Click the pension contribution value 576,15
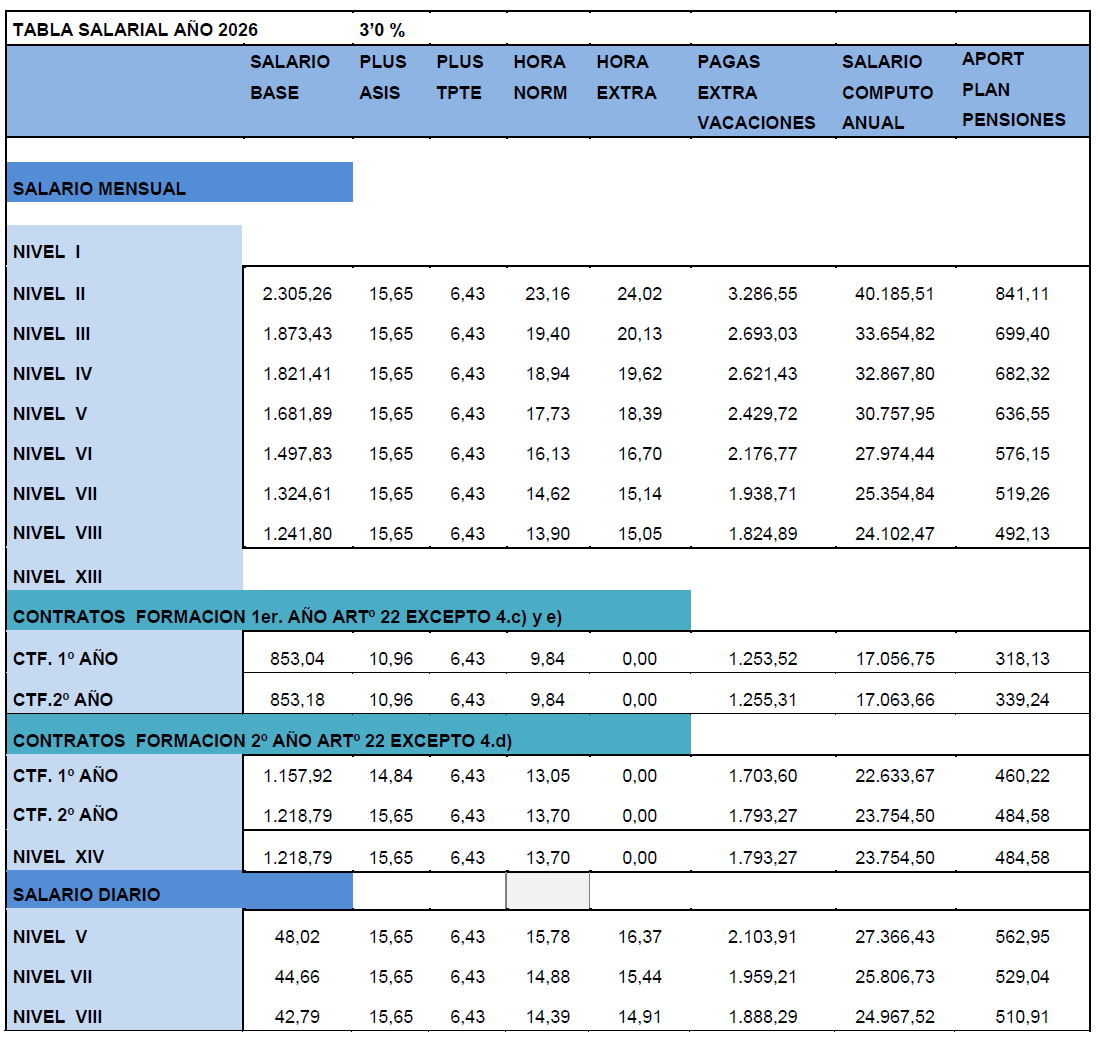The height and width of the screenshot is (1038, 1100). [1021, 454]
